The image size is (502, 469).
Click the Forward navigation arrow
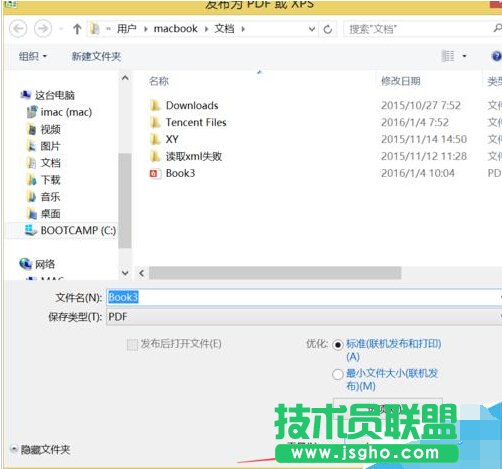[43, 29]
